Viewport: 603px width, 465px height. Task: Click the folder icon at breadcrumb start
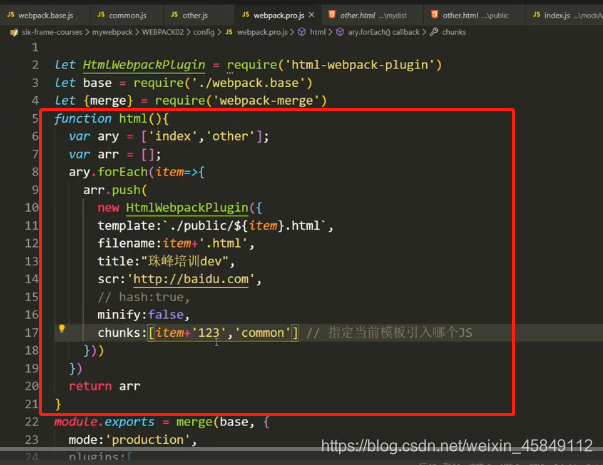[14, 32]
